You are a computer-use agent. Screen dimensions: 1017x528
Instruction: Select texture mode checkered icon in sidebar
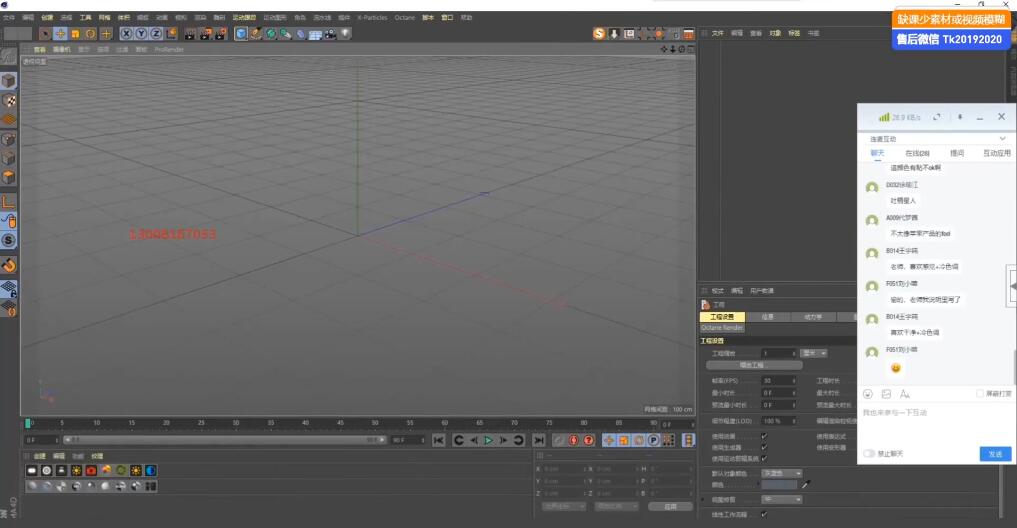[8, 101]
